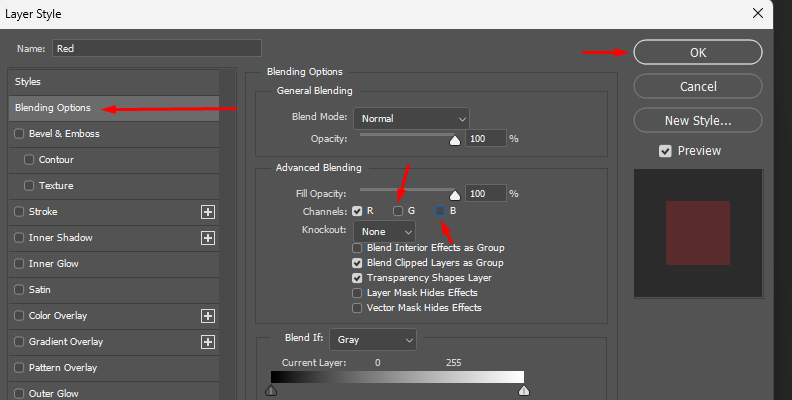
Task: Select Blending Options in the left list
Action: click(x=114, y=108)
